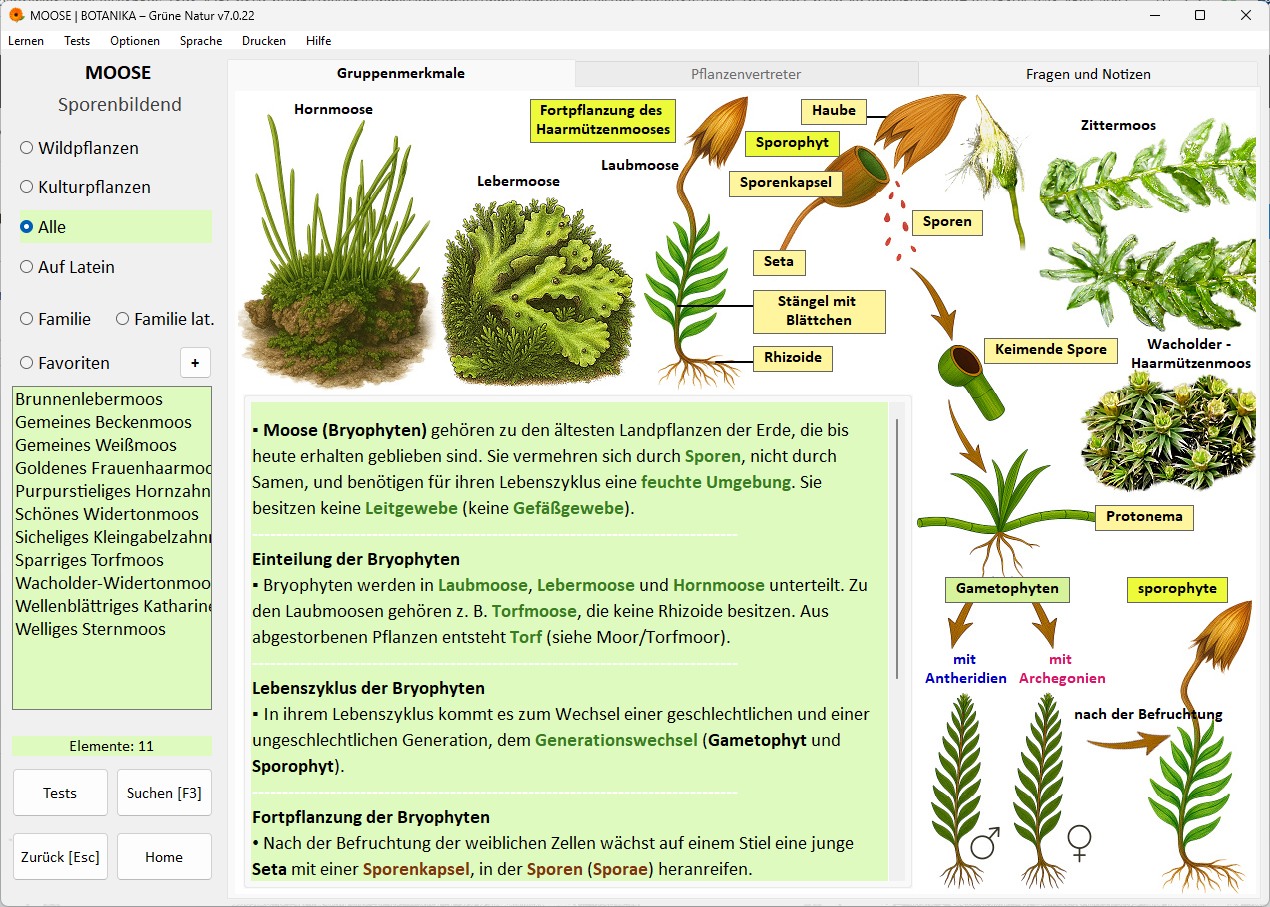Select Gemeines Weißmoos in the list
This screenshot has width=1270, height=907.
tap(112, 445)
